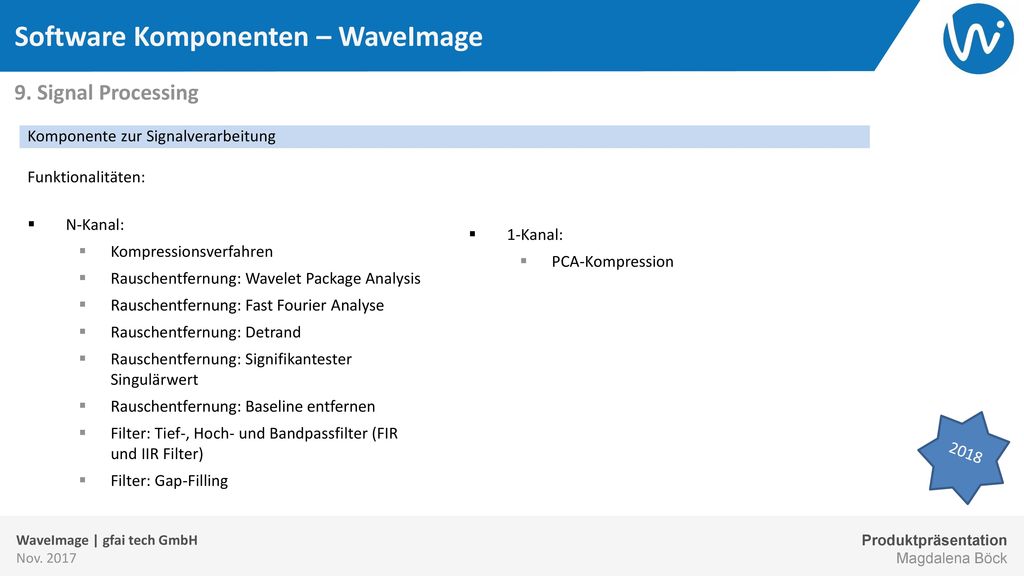Click Filter: Tief-, Hoch- und Bandpassfilter item
The height and width of the screenshot is (576, 1024).
tap(254, 443)
